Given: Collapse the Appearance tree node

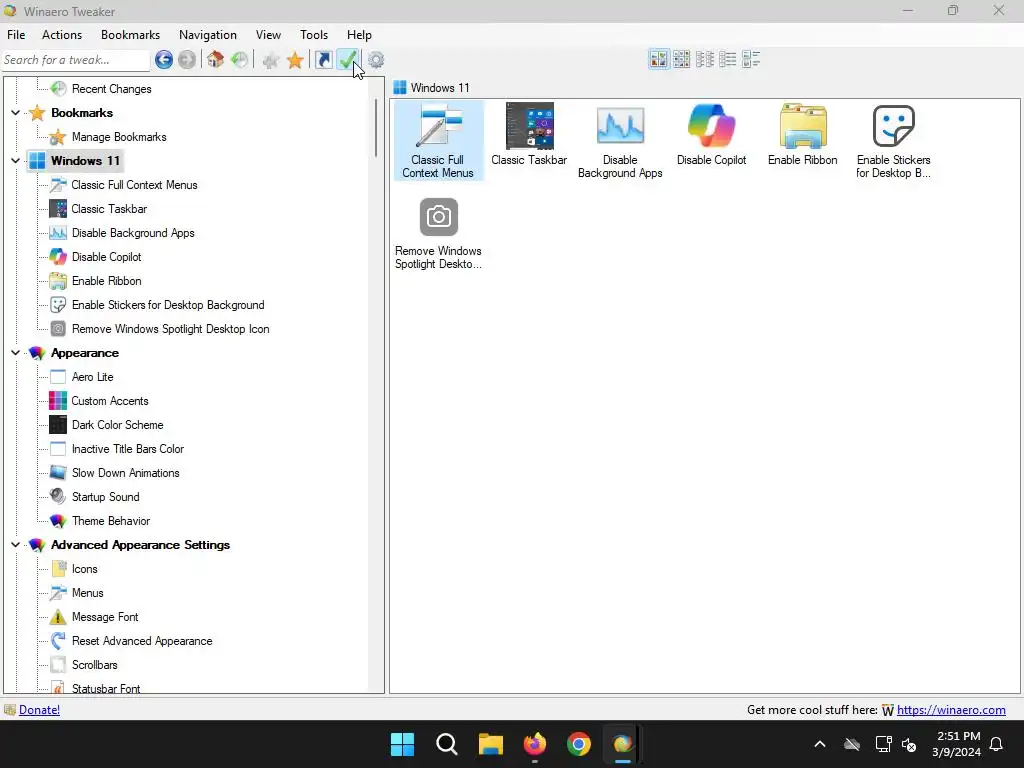Looking at the screenshot, I should pos(15,353).
